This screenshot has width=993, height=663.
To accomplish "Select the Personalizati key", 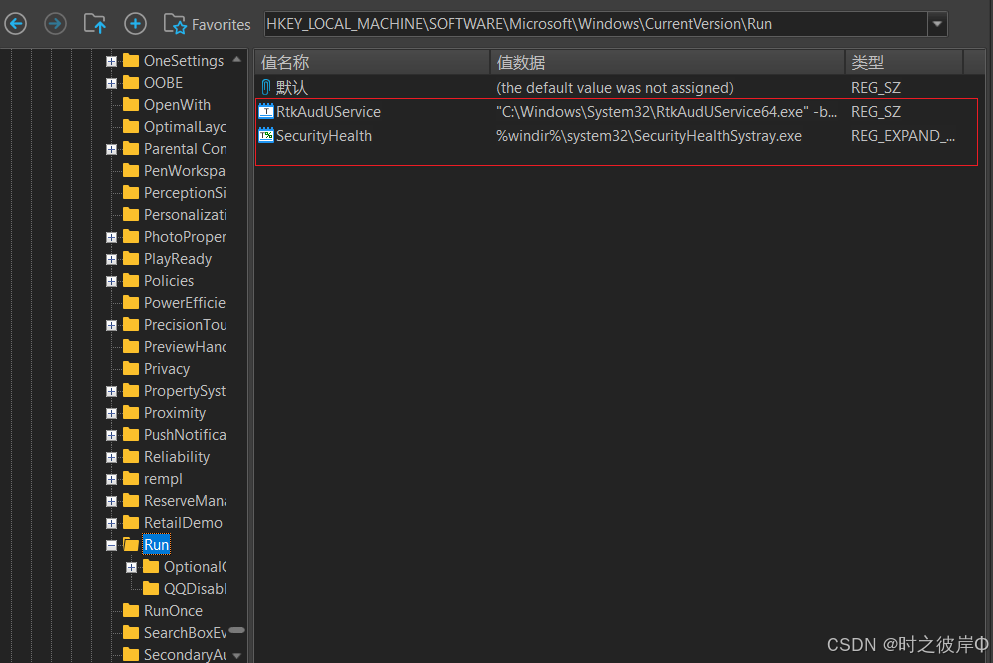I will pyautogui.click(x=185, y=215).
